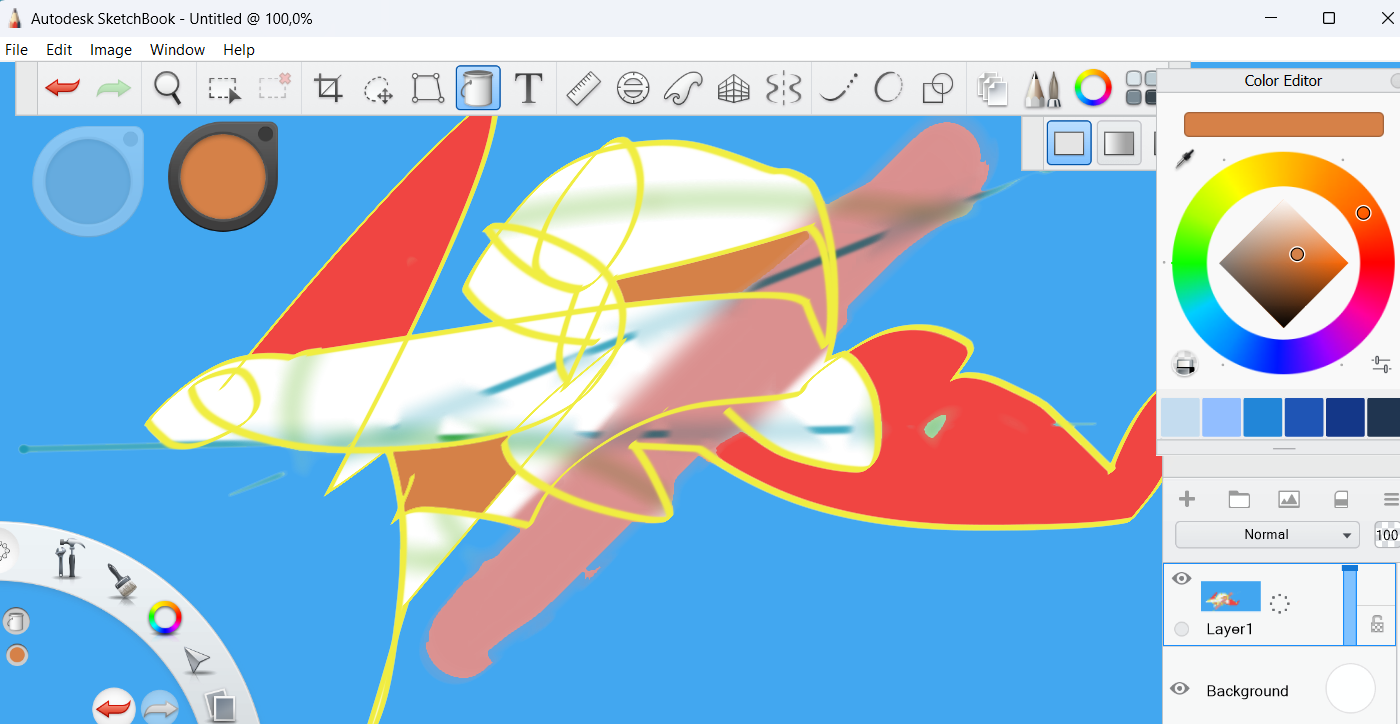Viewport: 1400px width, 724px height.
Task: Add a new layer with plus button
Action: click(1187, 499)
